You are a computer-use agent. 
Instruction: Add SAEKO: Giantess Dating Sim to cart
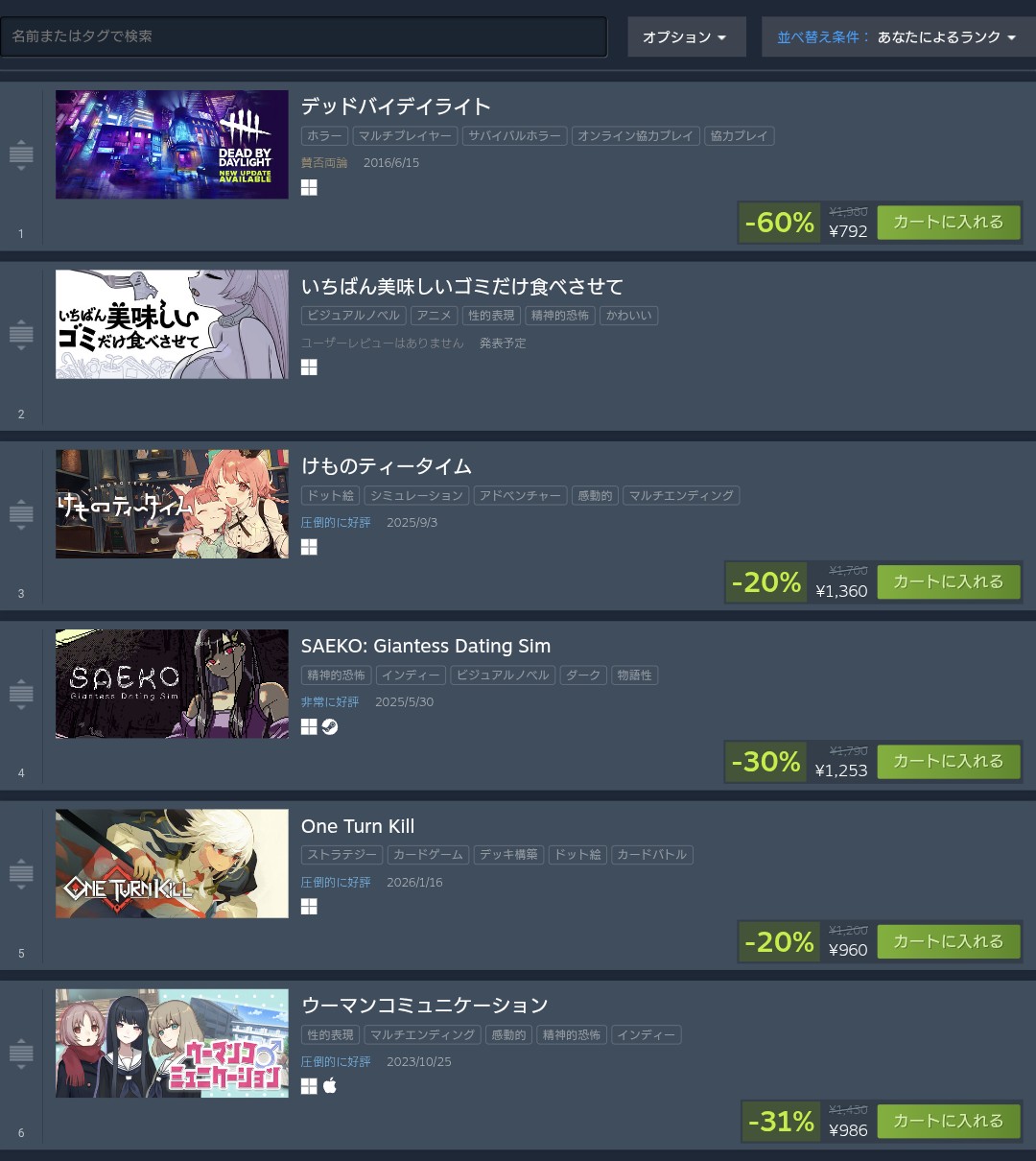pyautogui.click(x=949, y=761)
